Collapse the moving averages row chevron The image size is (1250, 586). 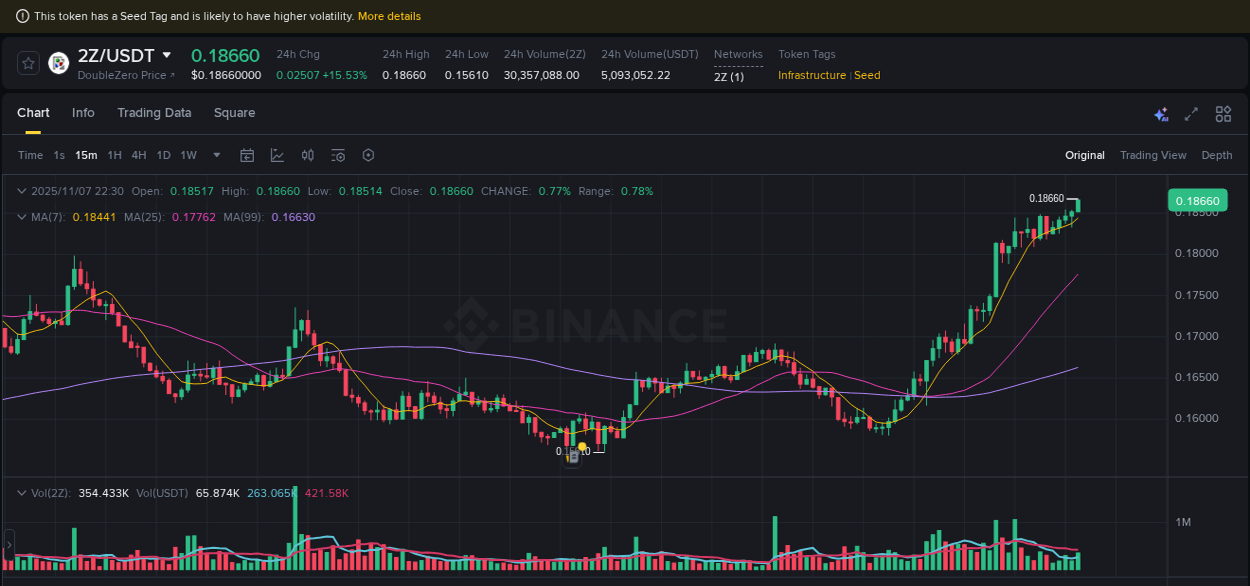(22, 216)
